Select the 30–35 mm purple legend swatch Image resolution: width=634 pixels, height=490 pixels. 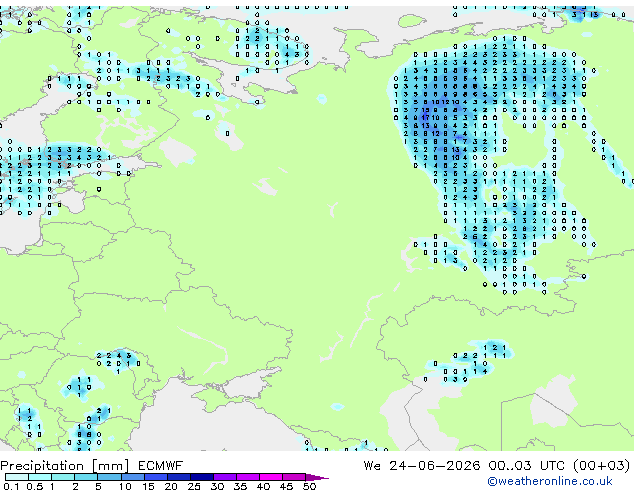point(224,477)
